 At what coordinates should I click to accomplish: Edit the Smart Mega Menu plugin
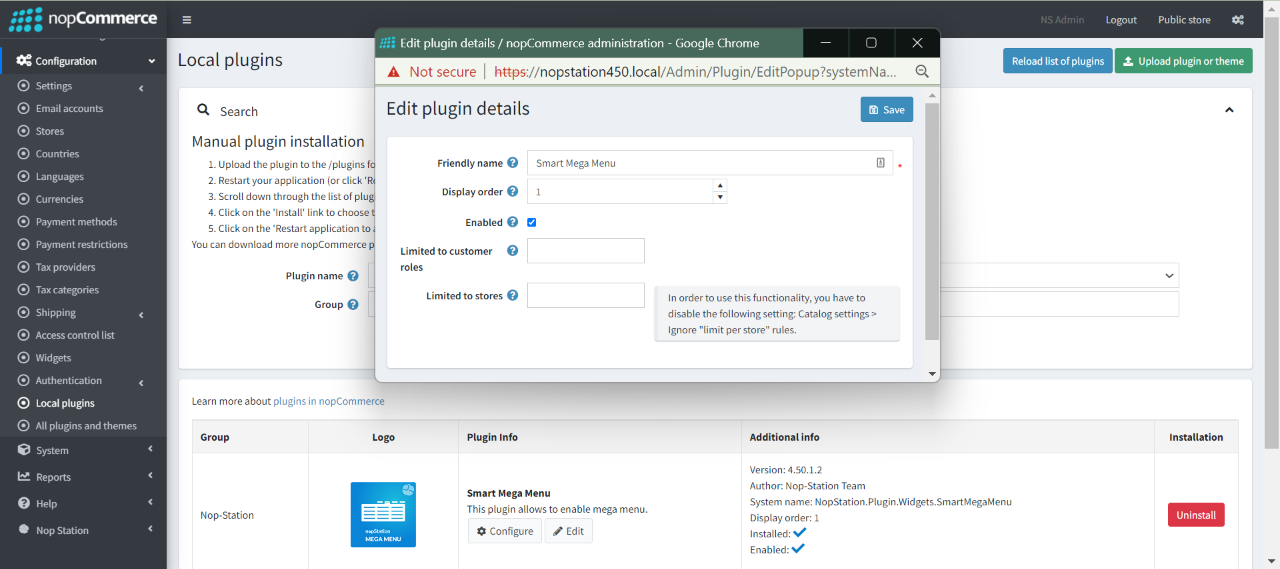[569, 531]
